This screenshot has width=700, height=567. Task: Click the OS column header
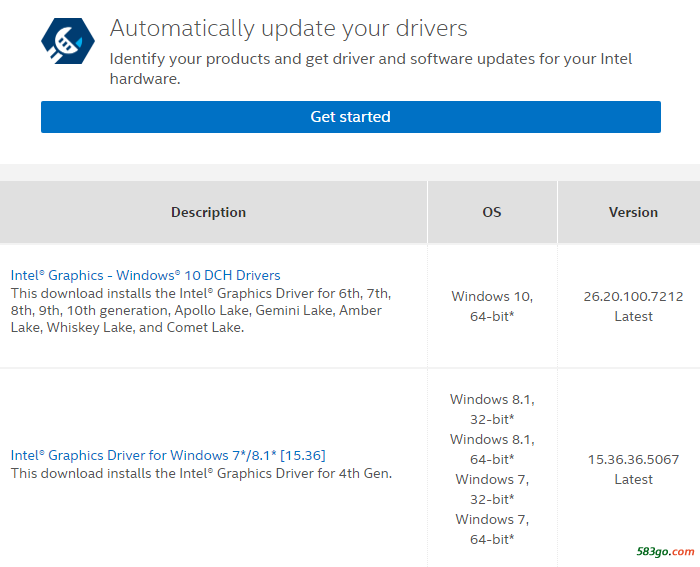[492, 212]
